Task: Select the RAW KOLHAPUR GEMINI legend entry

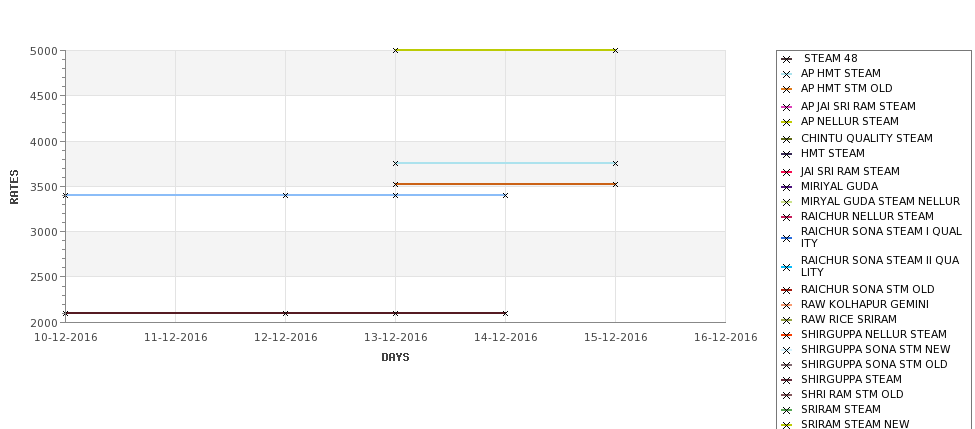Action: point(855,305)
